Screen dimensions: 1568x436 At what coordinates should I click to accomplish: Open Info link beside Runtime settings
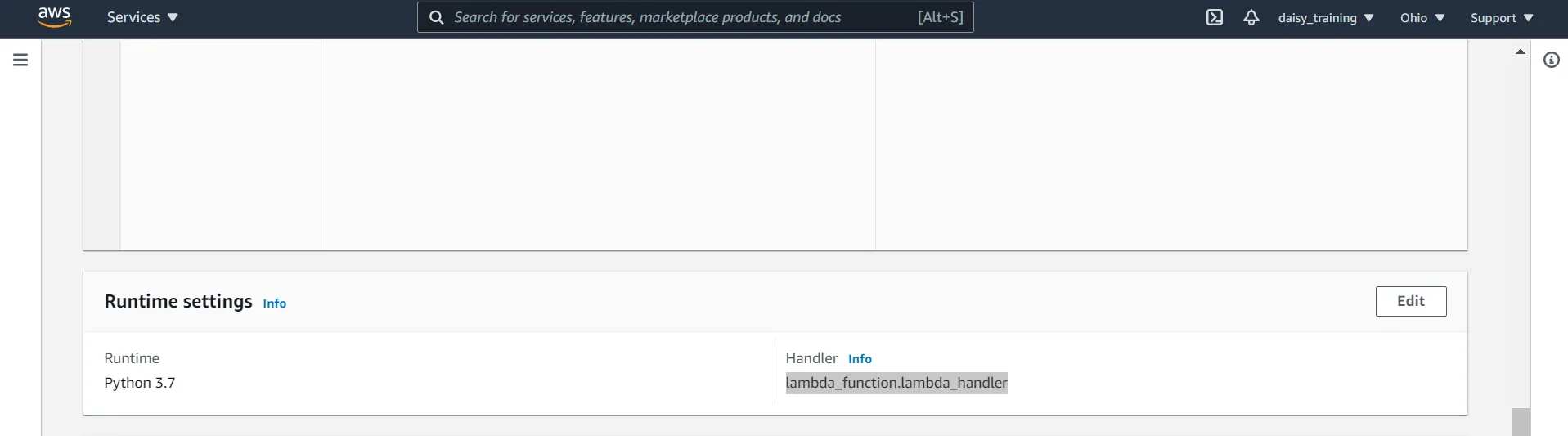tap(274, 303)
